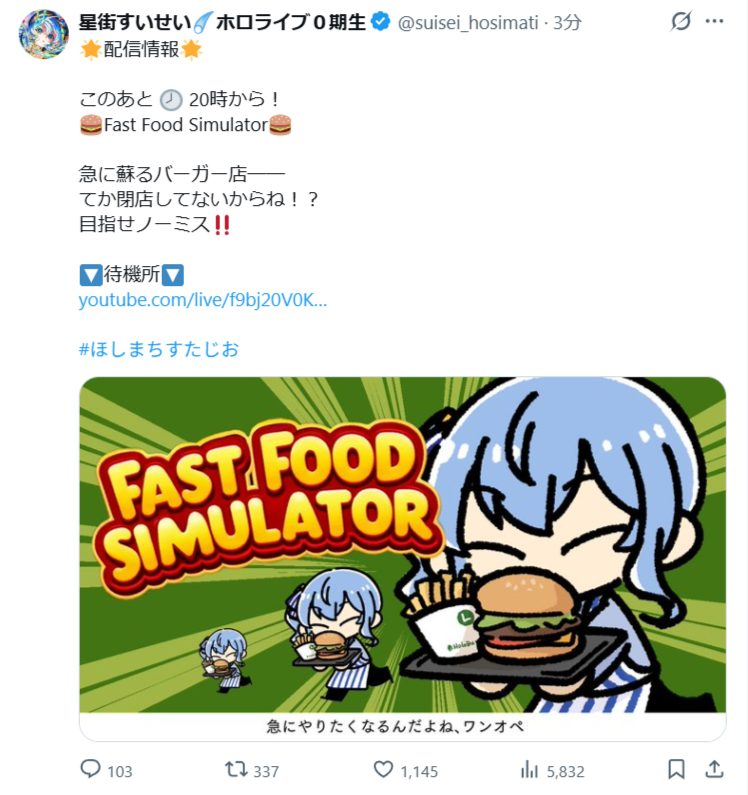The height and width of the screenshot is (795, 748).
Task: Click the blue verified badge
Action: pos(380,22)
